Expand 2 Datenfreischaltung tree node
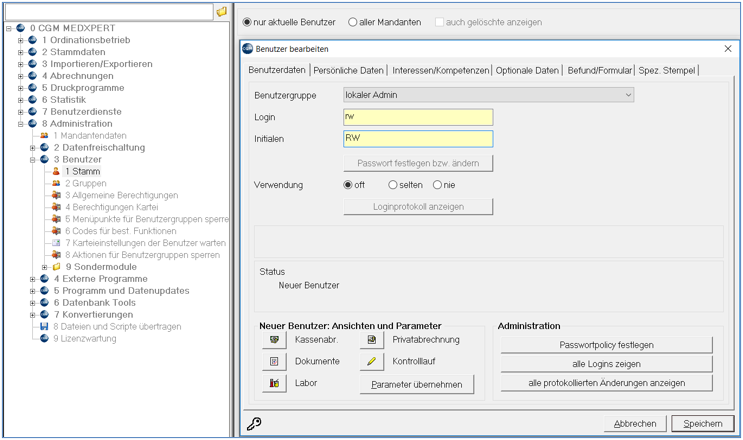This screenshot has width=743, height=440. pos(32,148)
